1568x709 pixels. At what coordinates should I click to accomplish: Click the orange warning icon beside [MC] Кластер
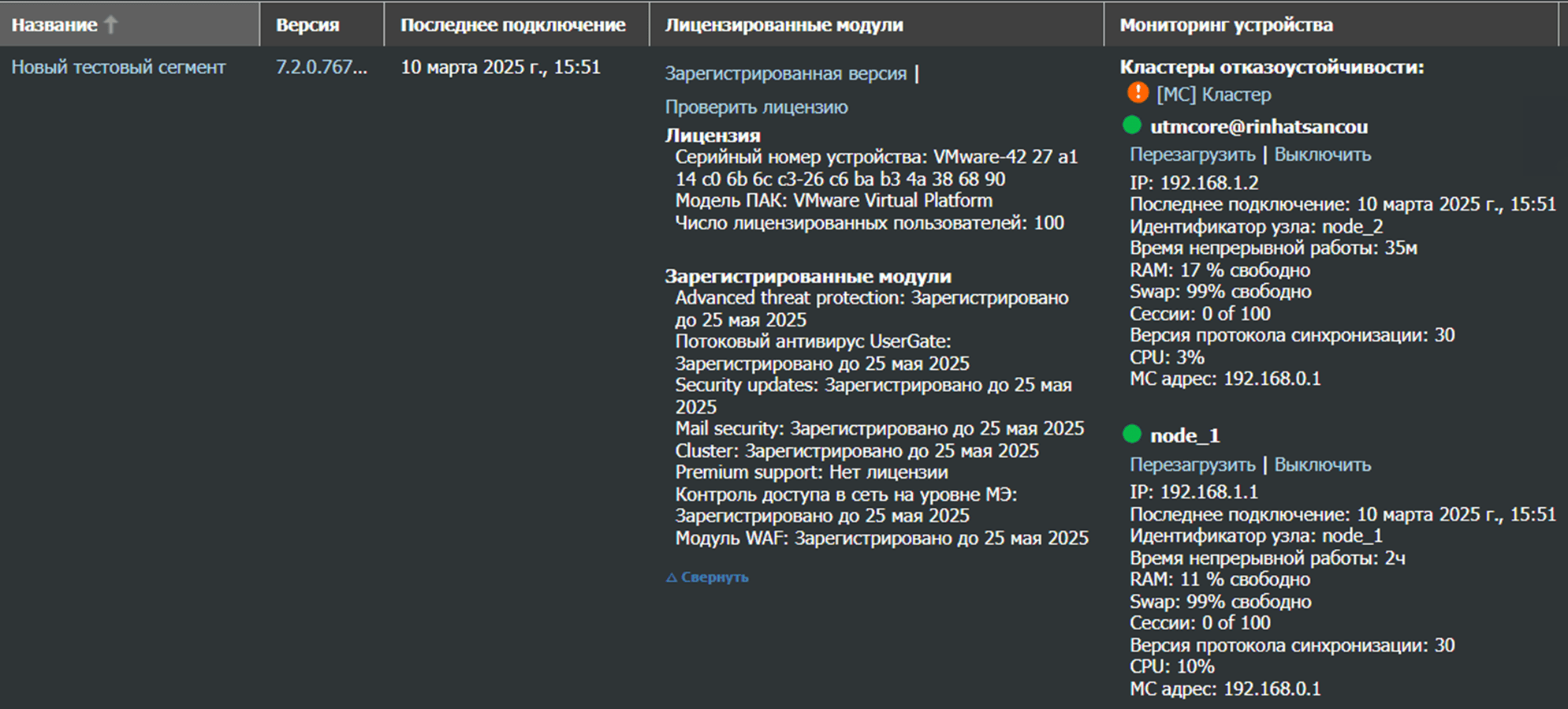[x=1138, y=95]
